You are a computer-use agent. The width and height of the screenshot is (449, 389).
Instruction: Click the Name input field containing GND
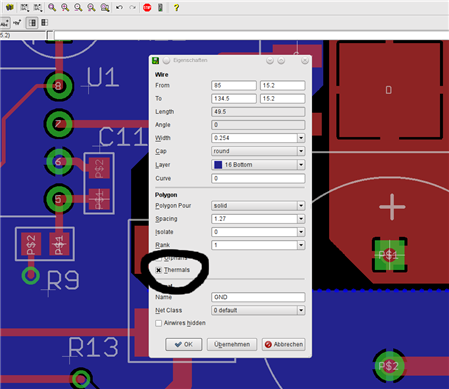tap(258, 297)
